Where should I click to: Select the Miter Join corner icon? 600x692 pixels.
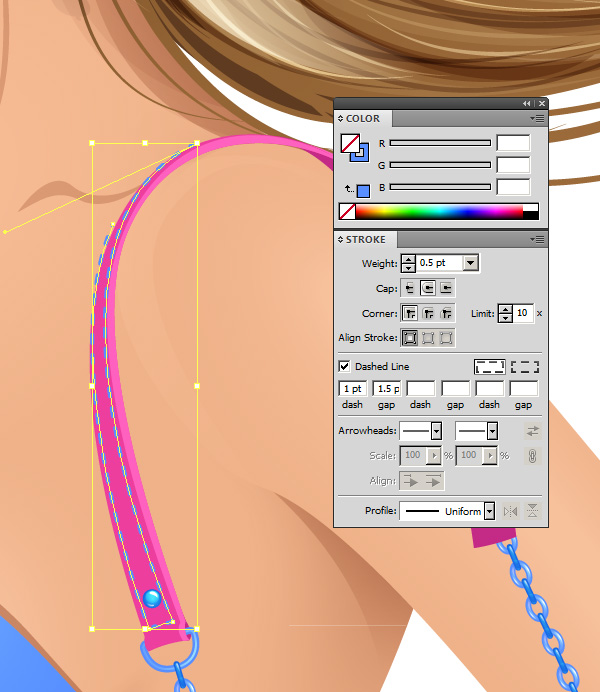pyautogui.click(x=408, y=313)
